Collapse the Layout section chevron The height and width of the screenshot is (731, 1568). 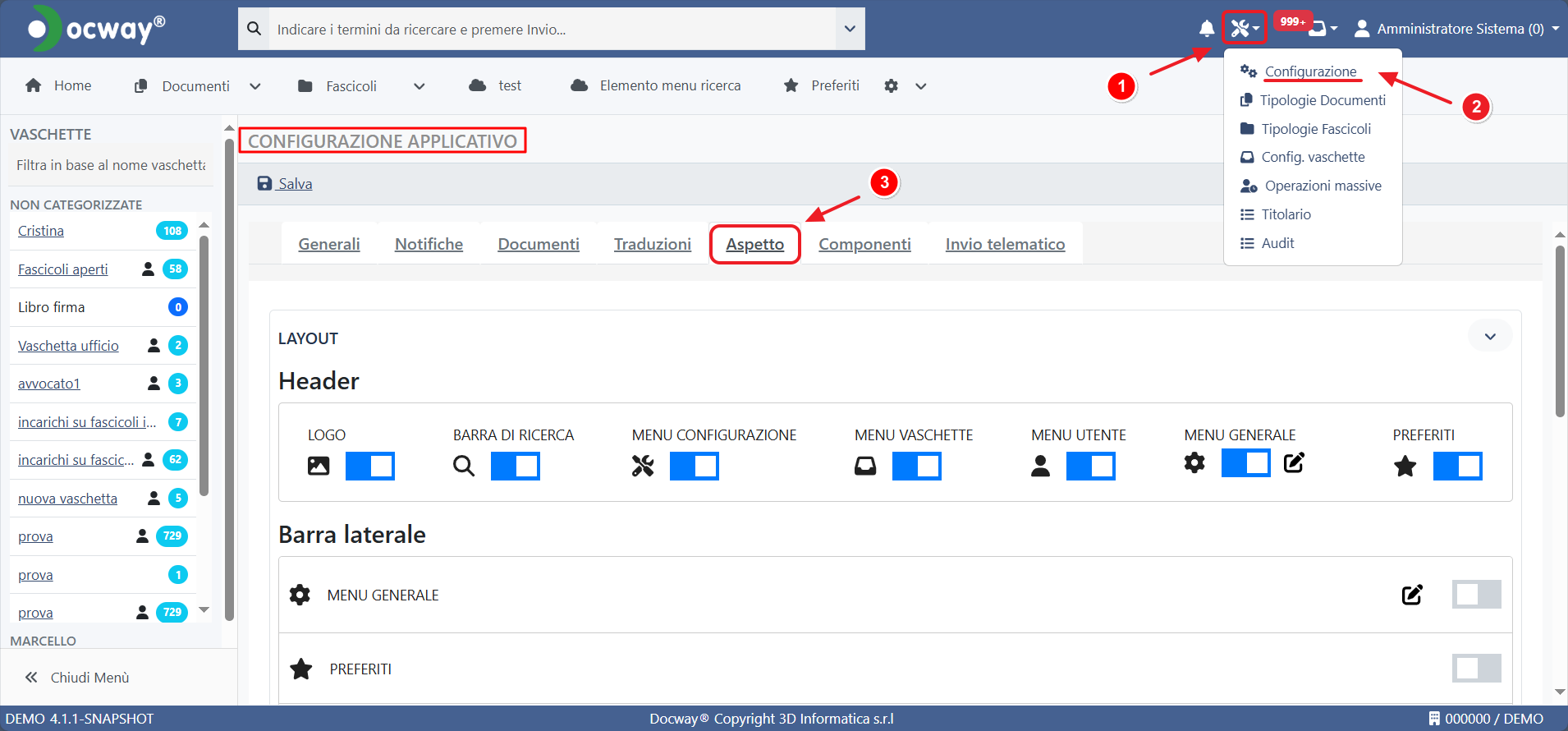(x=1489, y=337)
